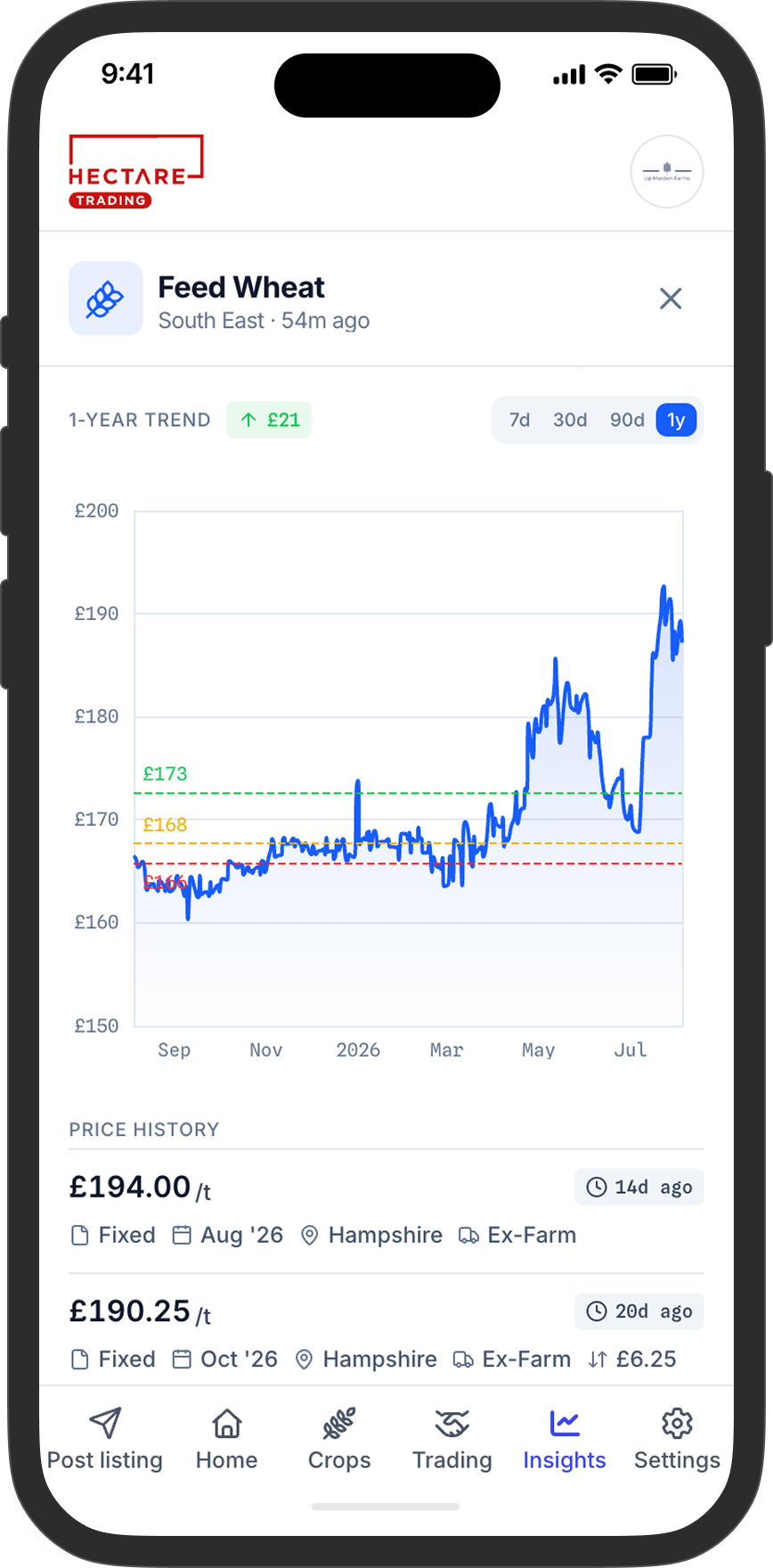Open the Crops wheat icon
This screenshot has height=1568, width=773.
339,1423
